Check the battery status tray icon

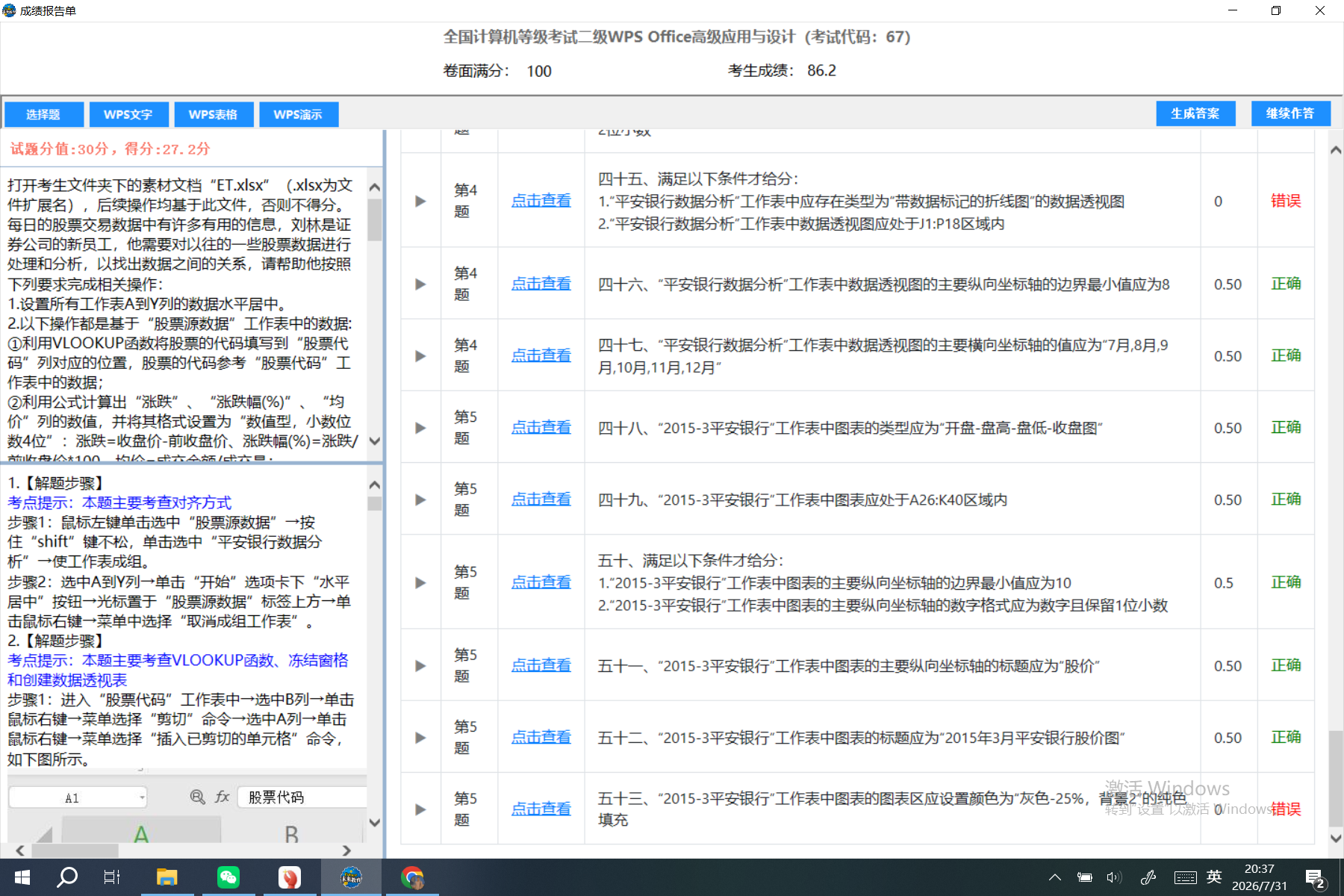1085,877
